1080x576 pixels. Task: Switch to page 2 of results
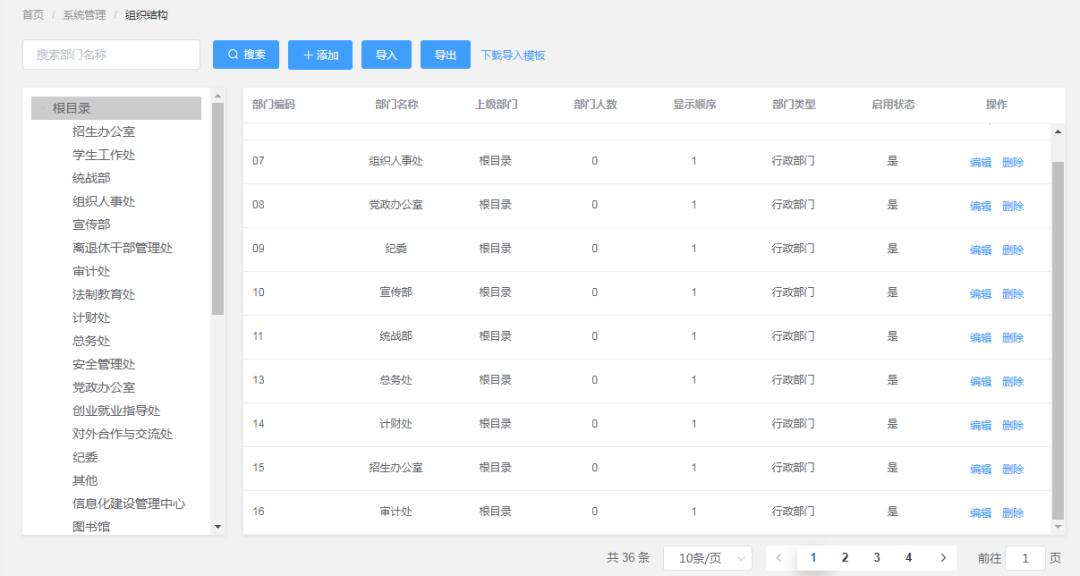pyautogui.click(x=845, y=558)
